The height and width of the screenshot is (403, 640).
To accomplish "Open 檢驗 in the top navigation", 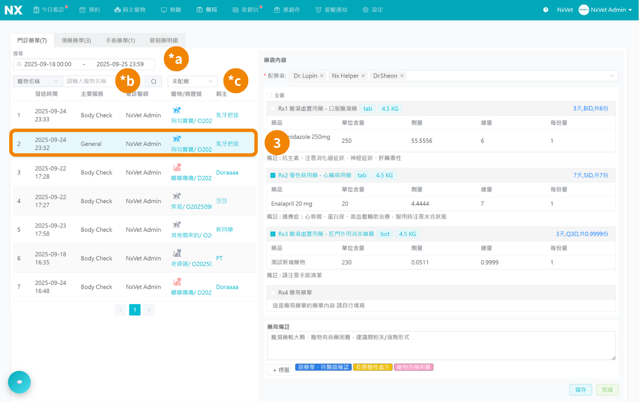I will [x=171, y=10].
